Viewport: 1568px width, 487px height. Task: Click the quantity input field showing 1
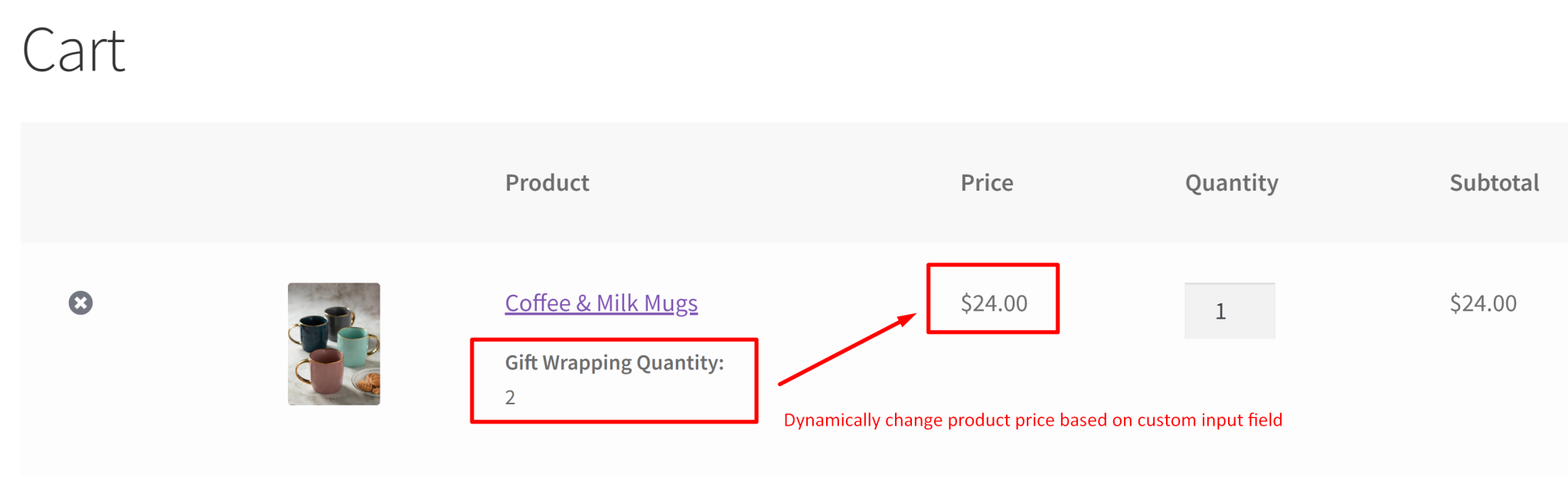1229,309
